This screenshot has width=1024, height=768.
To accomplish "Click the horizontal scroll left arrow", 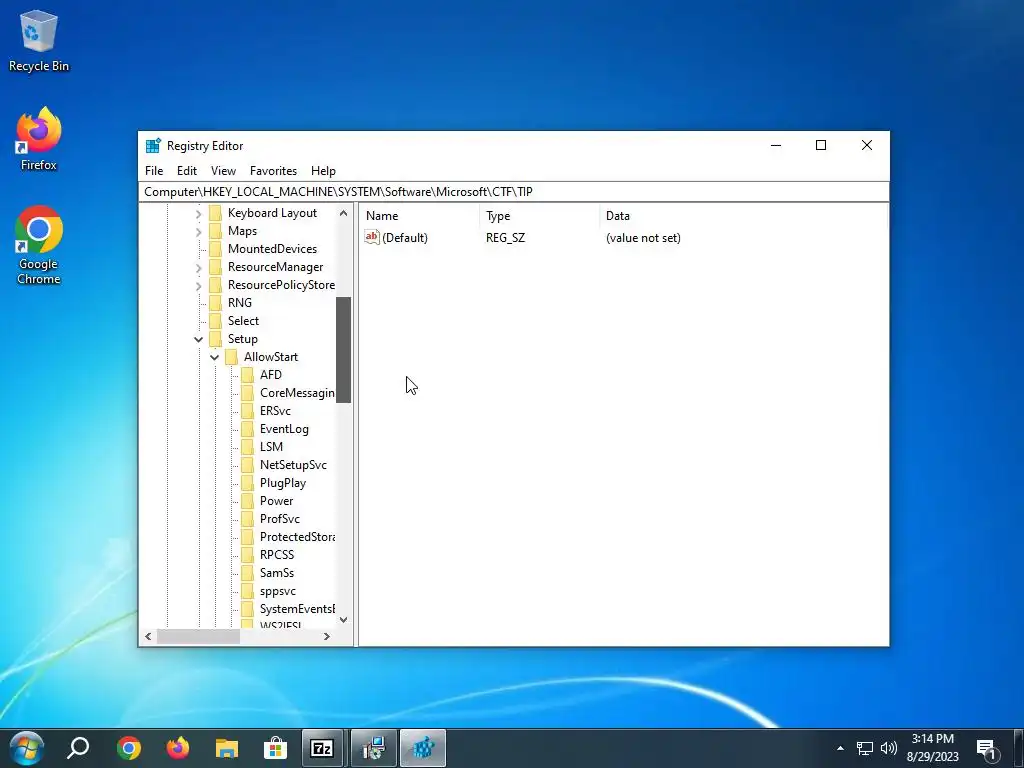I will pyautogui.click(x=148, y=636).
